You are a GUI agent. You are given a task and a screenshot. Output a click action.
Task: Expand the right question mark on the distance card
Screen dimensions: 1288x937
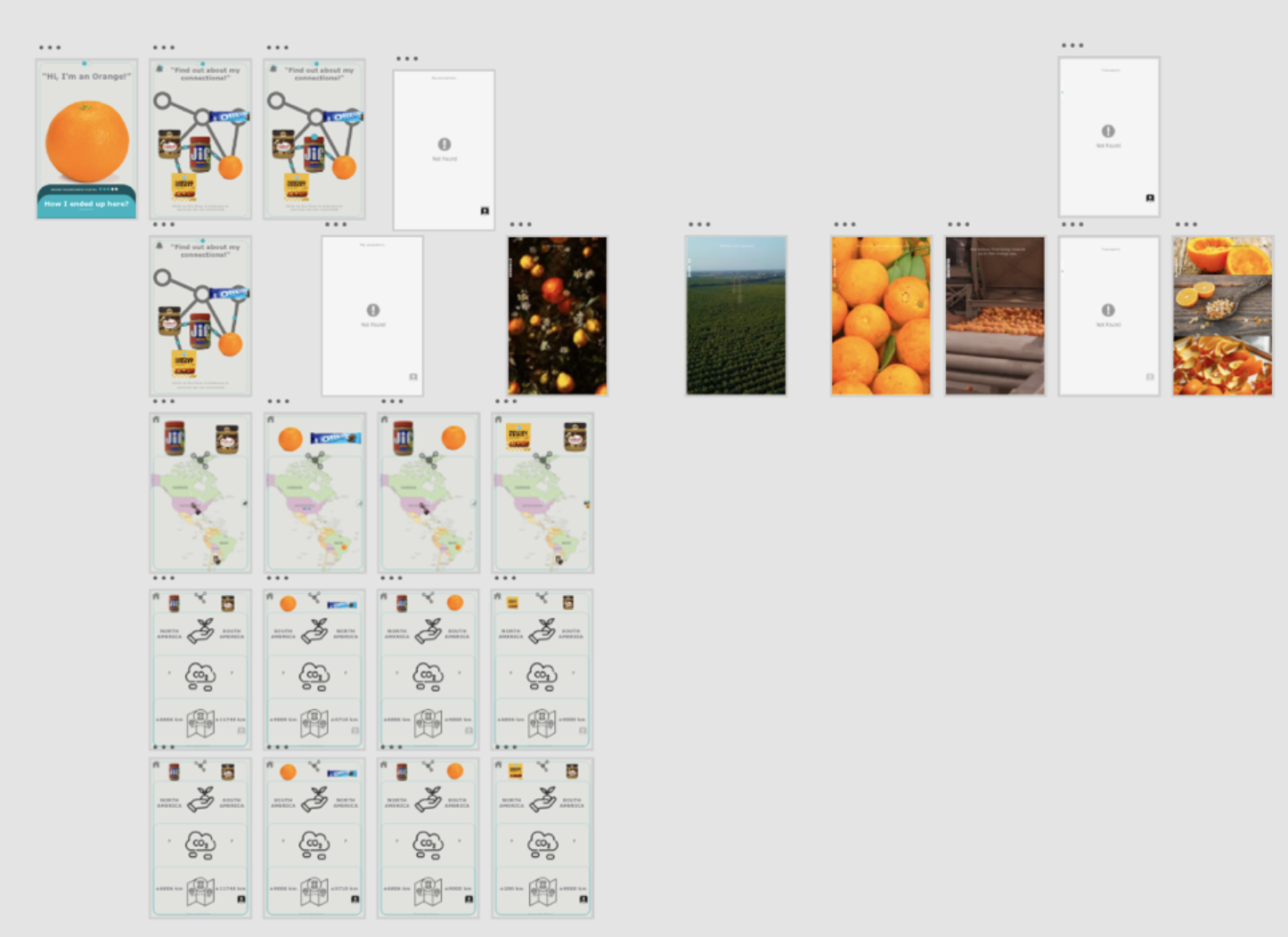(232, 673)
